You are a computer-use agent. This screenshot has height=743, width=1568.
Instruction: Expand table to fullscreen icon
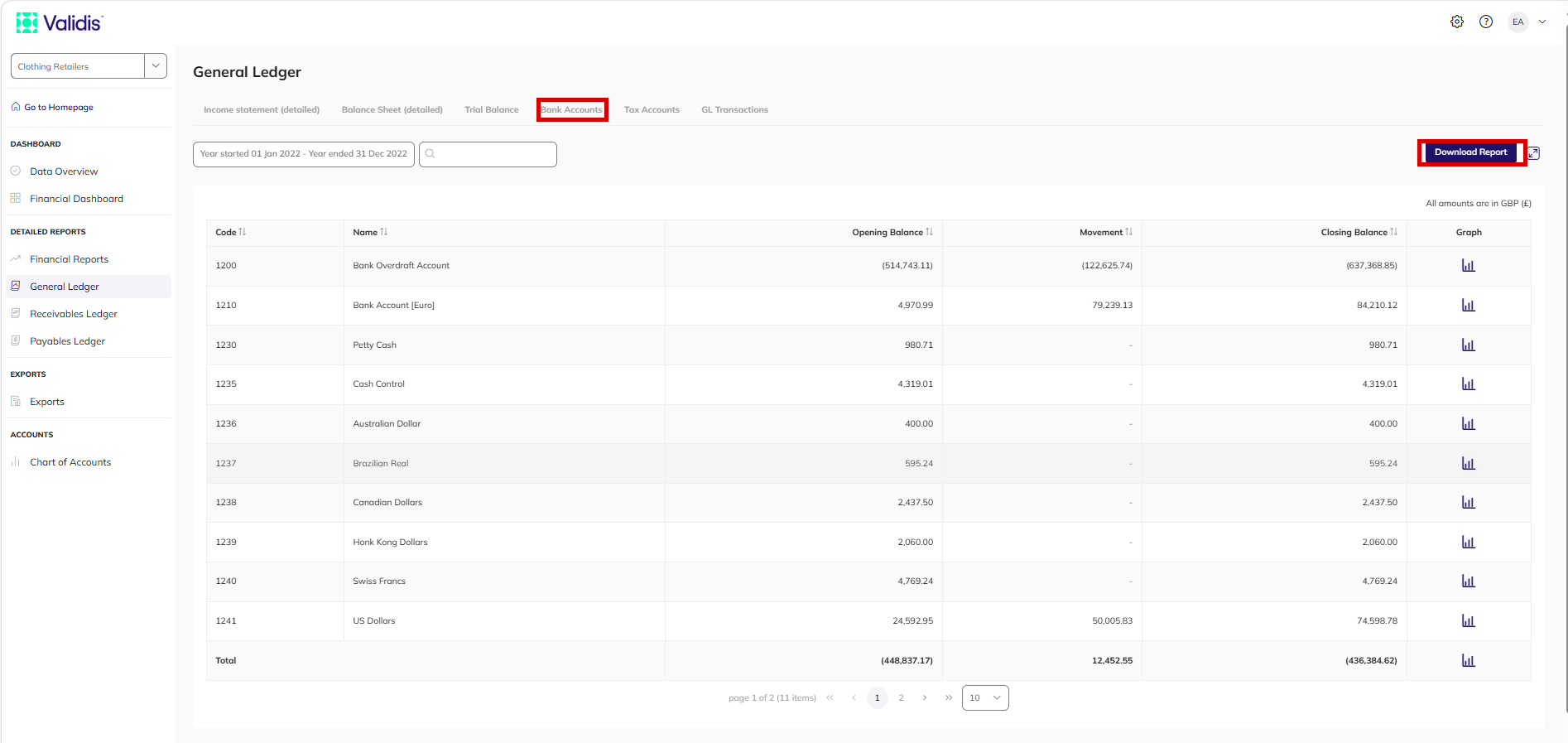pos(1534,153)
